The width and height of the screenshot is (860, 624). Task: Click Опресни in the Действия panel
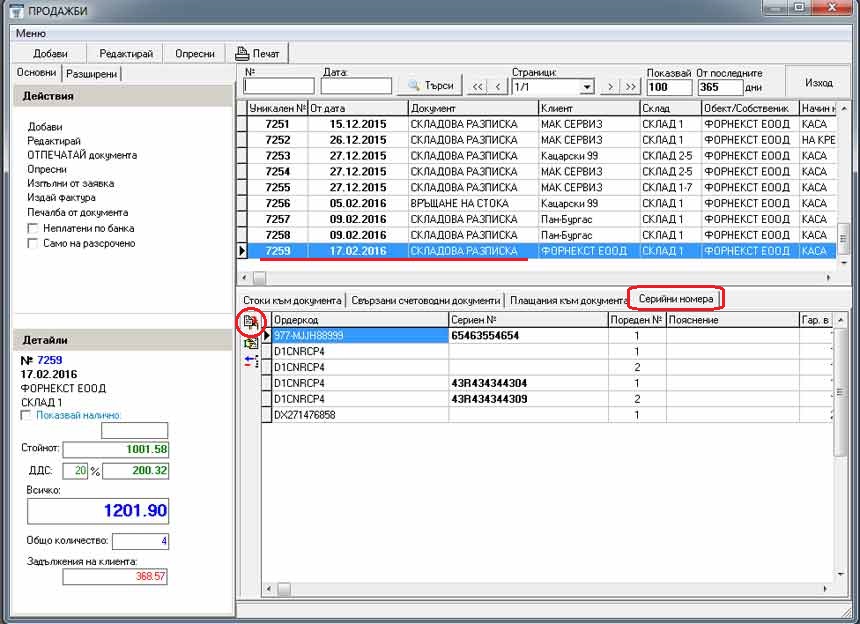47,169
